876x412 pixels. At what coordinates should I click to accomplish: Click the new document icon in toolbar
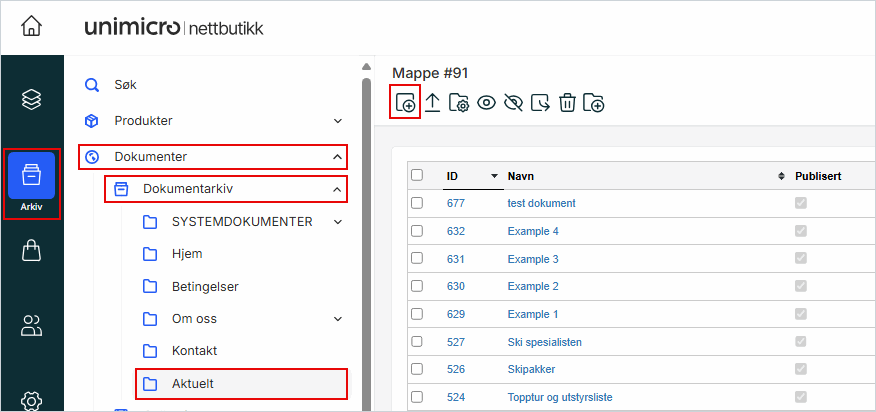tap(405, 103)
